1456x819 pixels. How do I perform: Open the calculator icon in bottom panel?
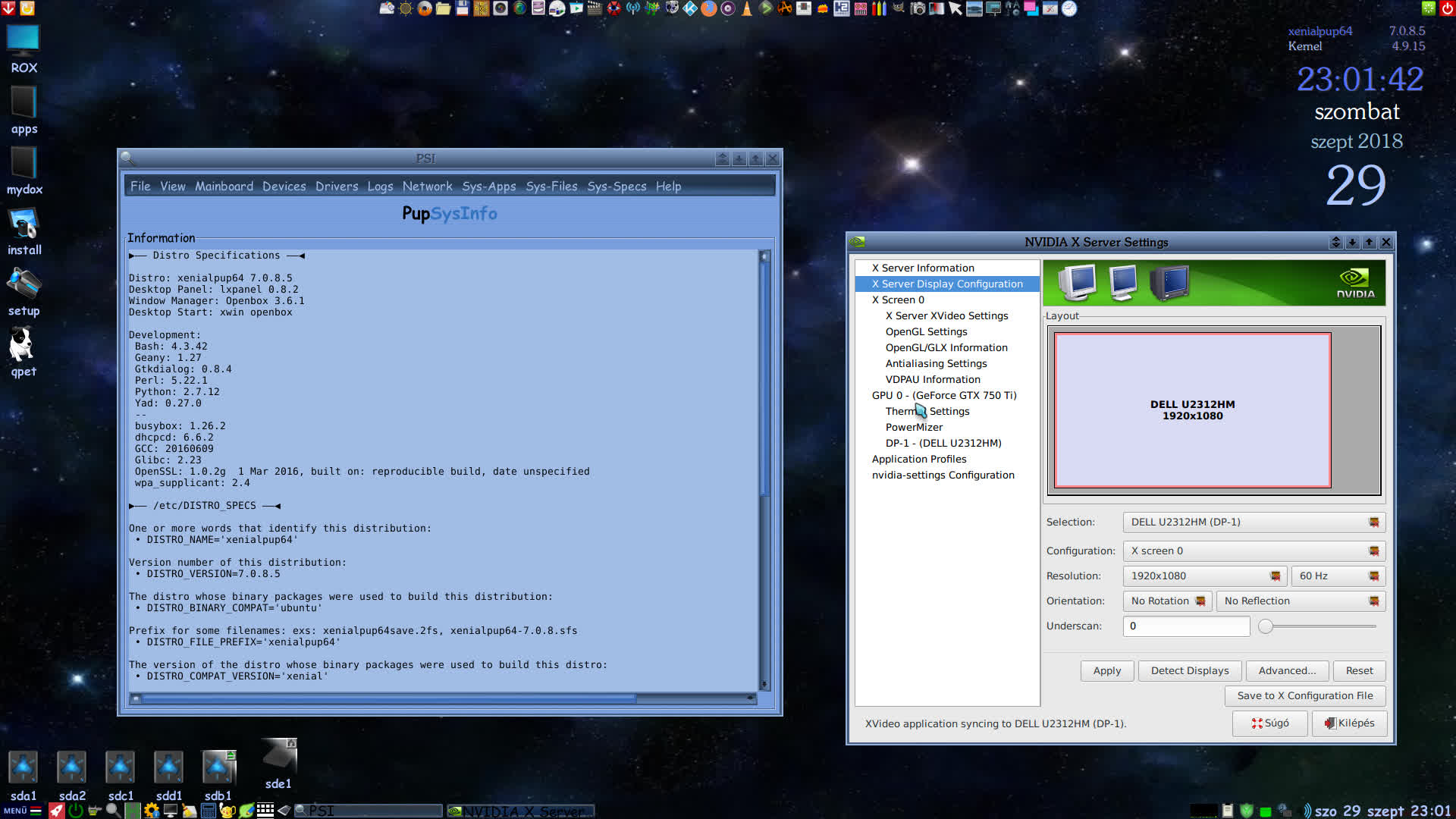[x=209, y=810]
